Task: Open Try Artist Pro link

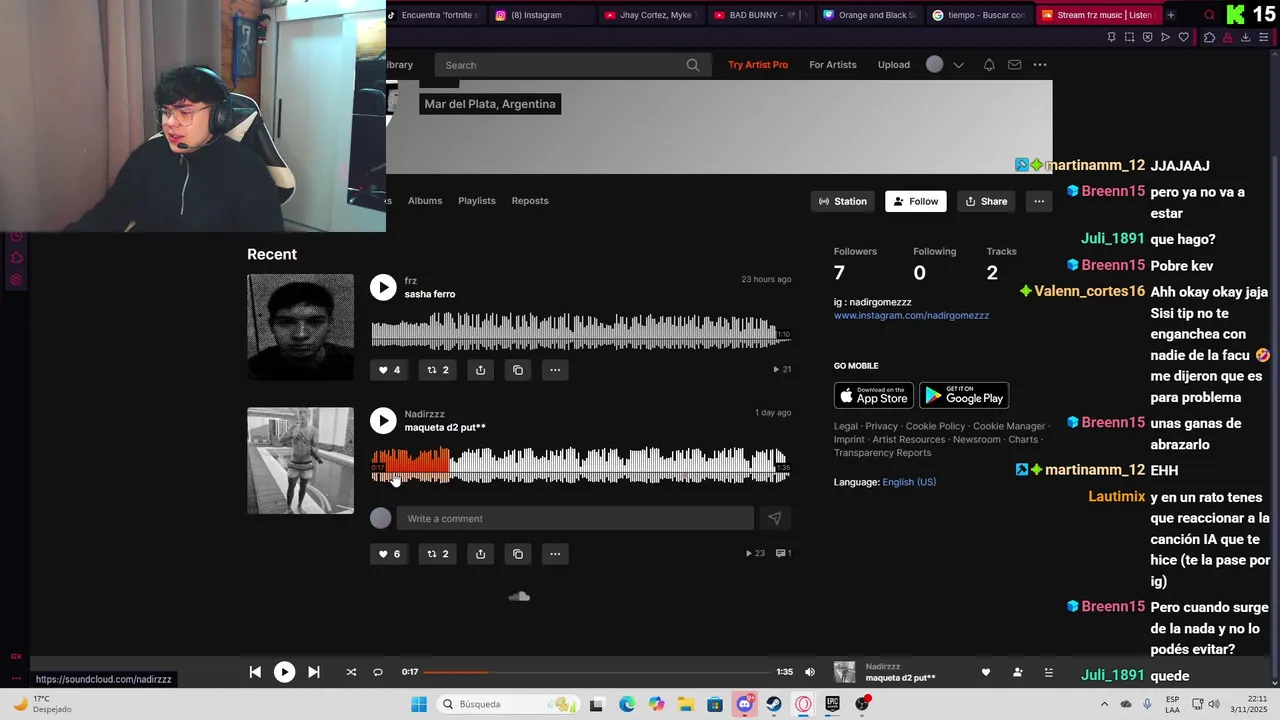Action: point(758,65)
